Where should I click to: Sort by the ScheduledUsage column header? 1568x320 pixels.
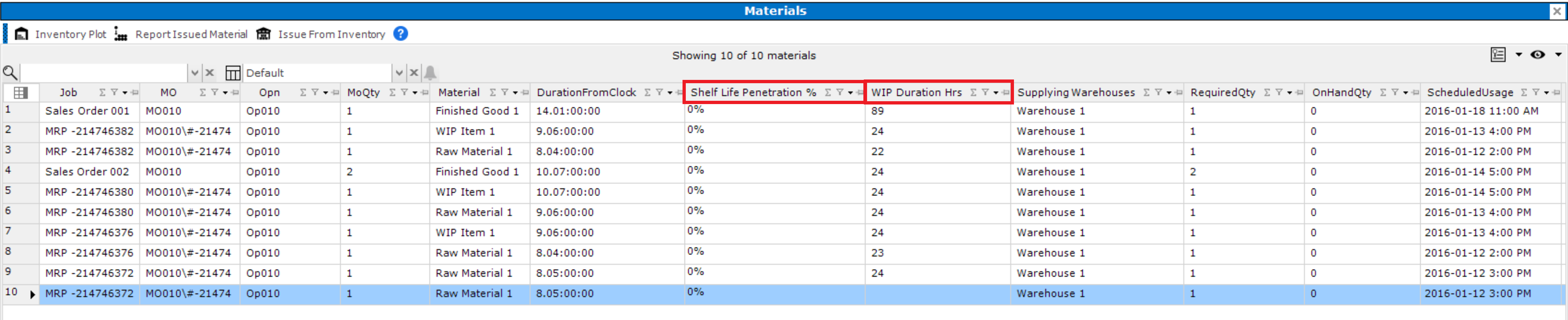[x=1470, y=93]
